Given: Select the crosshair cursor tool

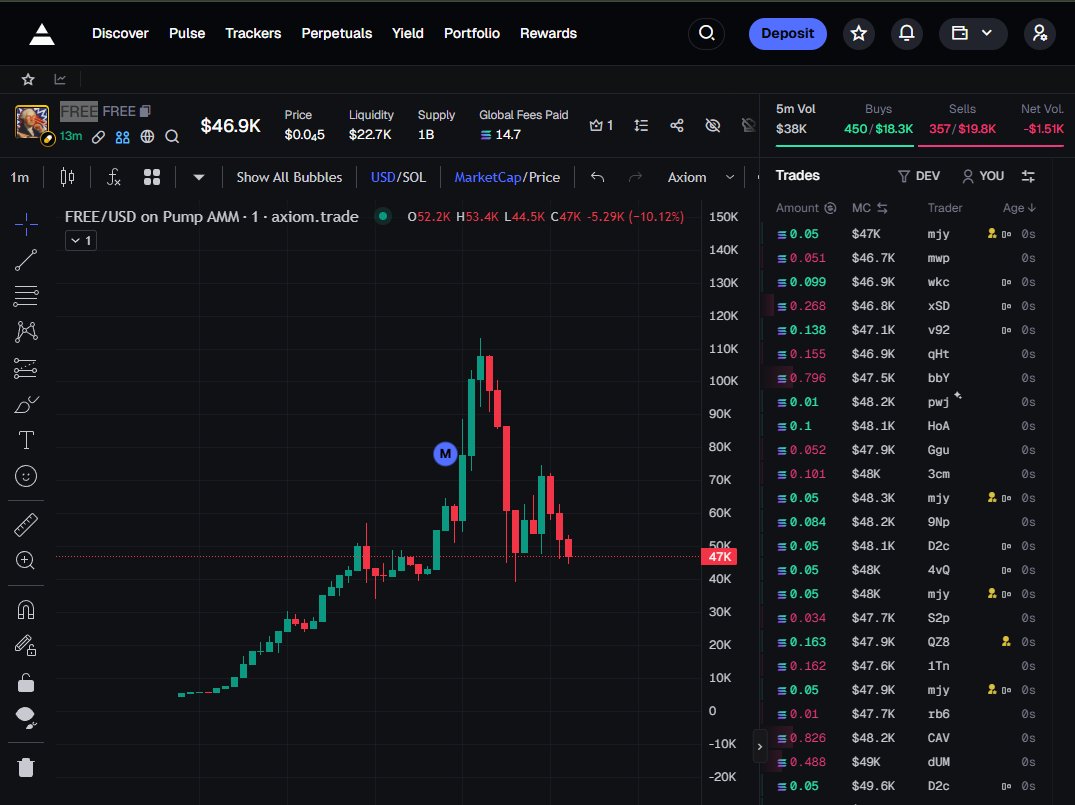Looking at the screenshot, I should (26, 224).
